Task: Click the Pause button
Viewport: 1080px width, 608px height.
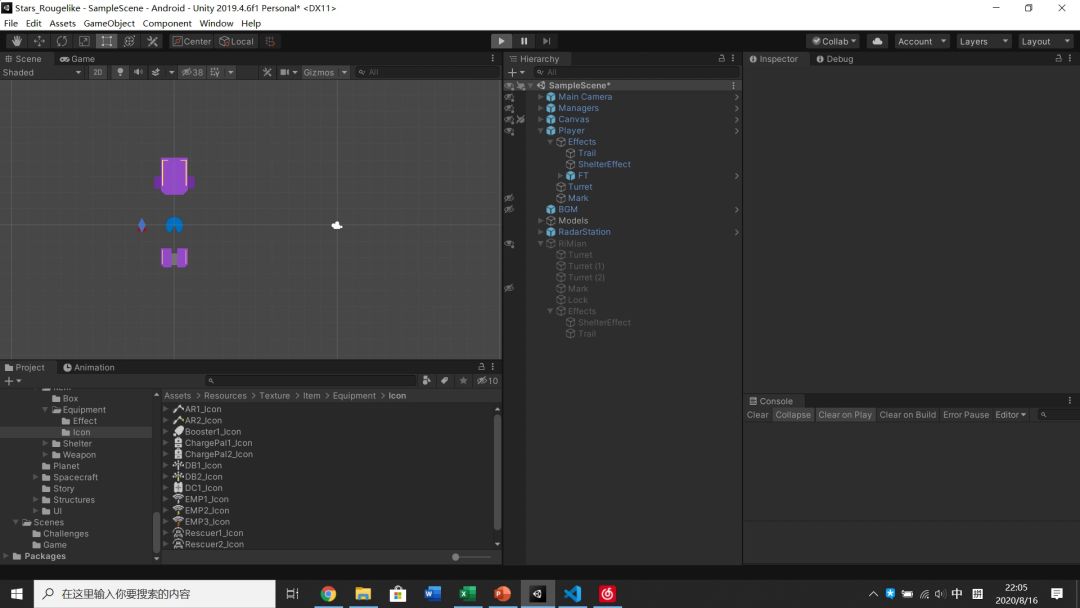Action: [523, 41]
